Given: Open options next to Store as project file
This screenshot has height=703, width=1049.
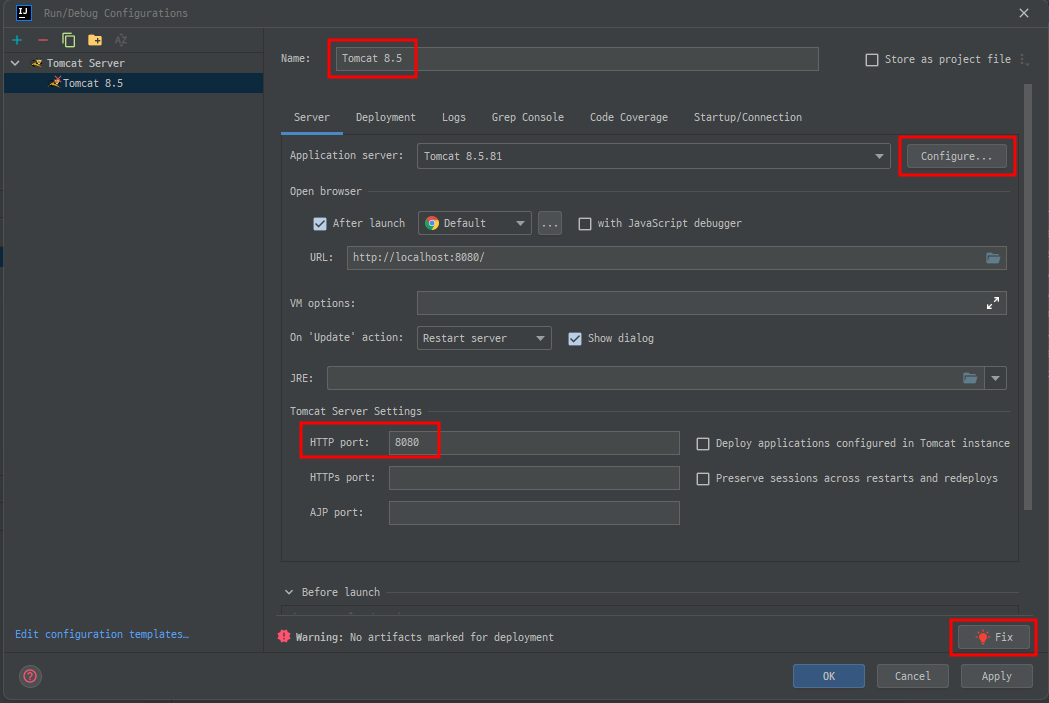Looking at the screenshot, I should (x=1024, y=60).
